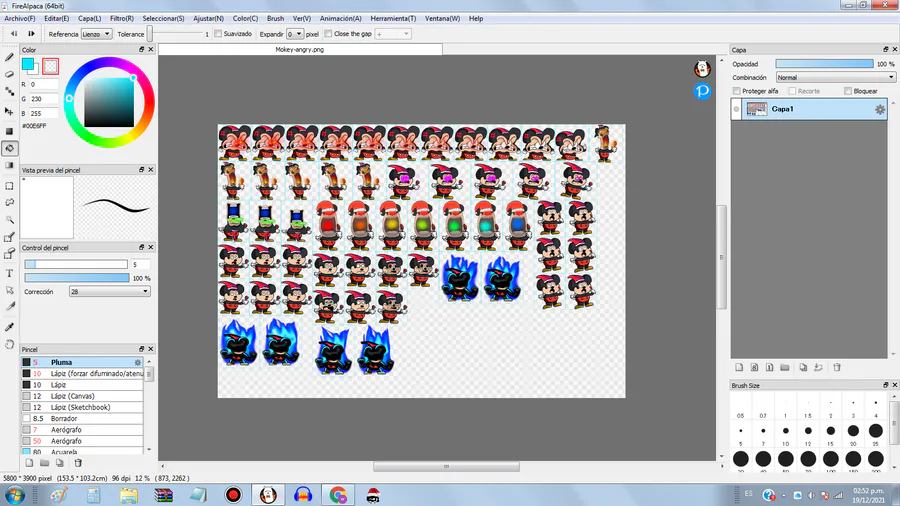Merge the layer down
This screenshot has height=506, width=900.
click(818, 367)
